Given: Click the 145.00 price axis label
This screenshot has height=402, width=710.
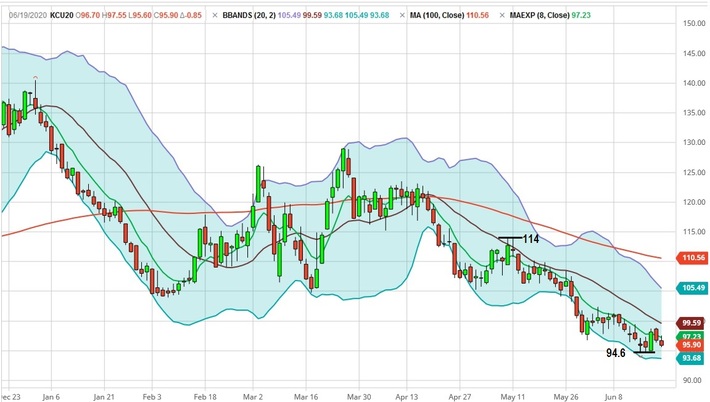Looking at the screenshot, I should point(694,53).
